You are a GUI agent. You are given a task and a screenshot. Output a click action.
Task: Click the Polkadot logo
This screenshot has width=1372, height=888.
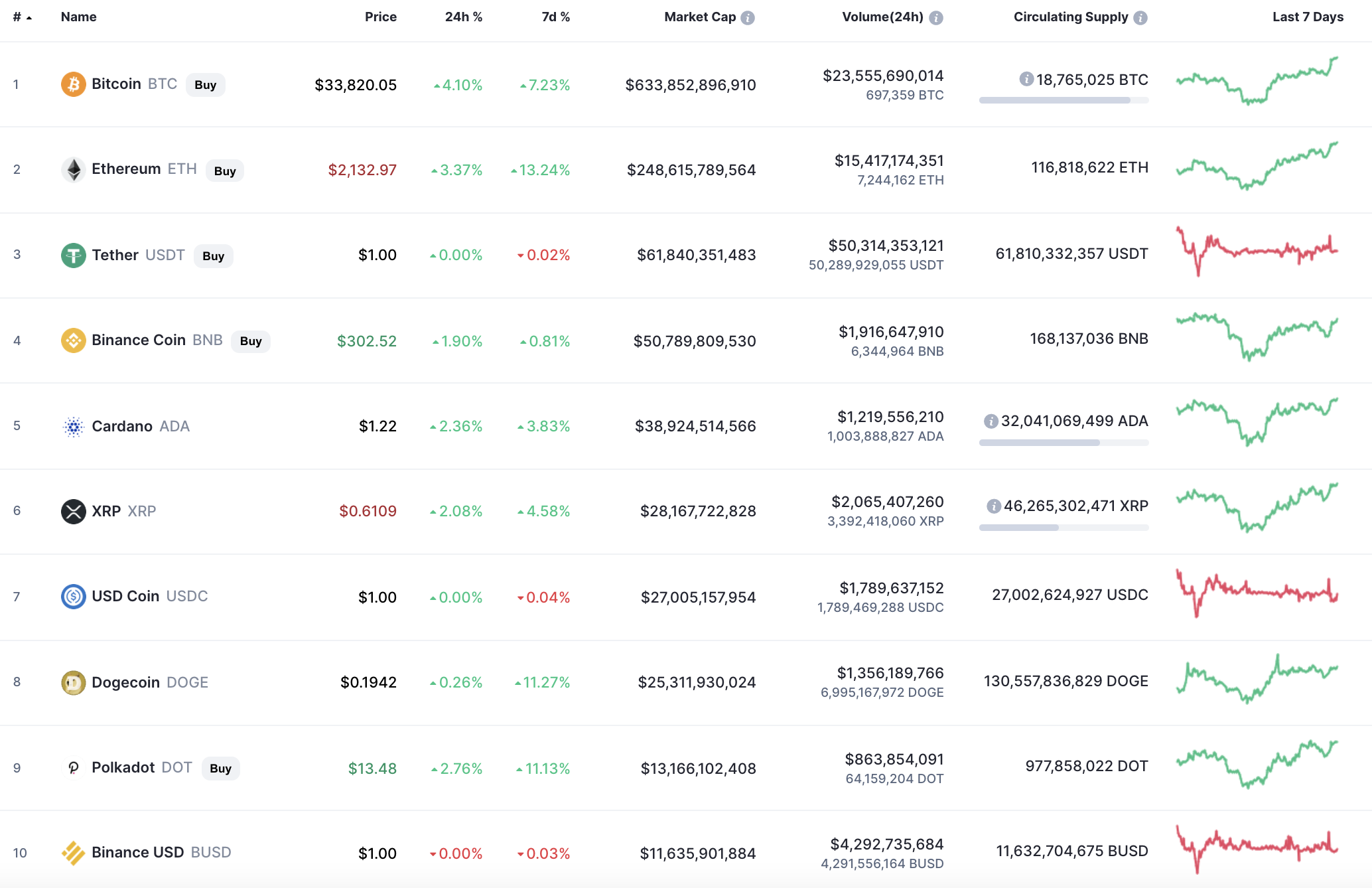(74, 768)
